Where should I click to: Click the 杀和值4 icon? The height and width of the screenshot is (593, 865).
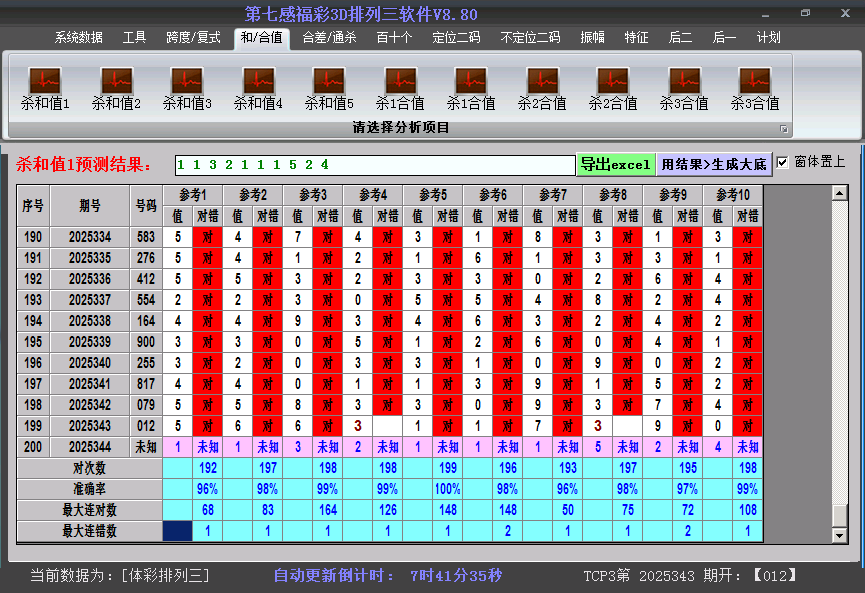tap(258, 82)
